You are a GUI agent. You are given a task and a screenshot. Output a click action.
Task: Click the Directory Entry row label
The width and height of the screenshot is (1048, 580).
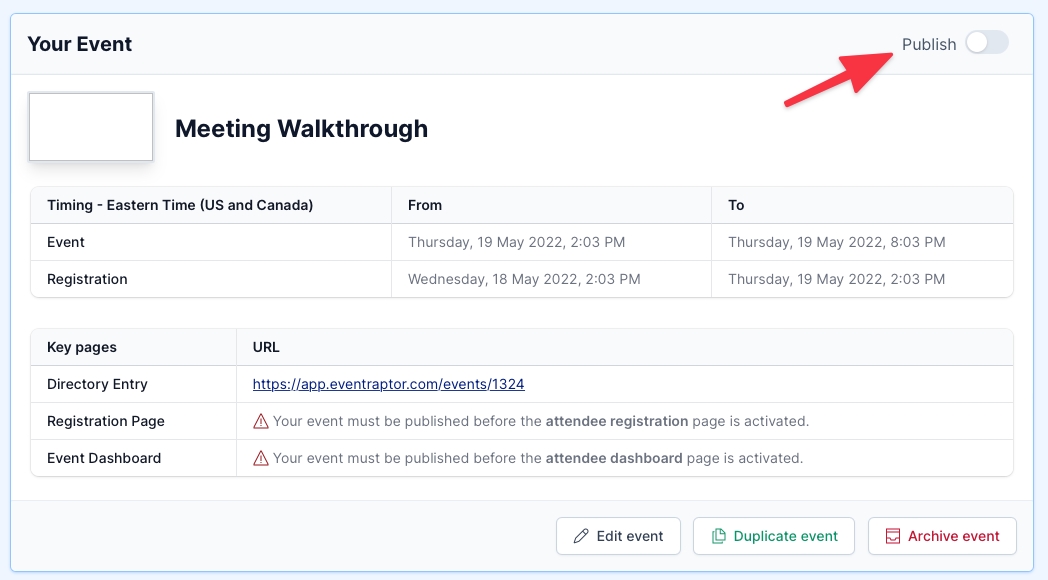(97, 384)
